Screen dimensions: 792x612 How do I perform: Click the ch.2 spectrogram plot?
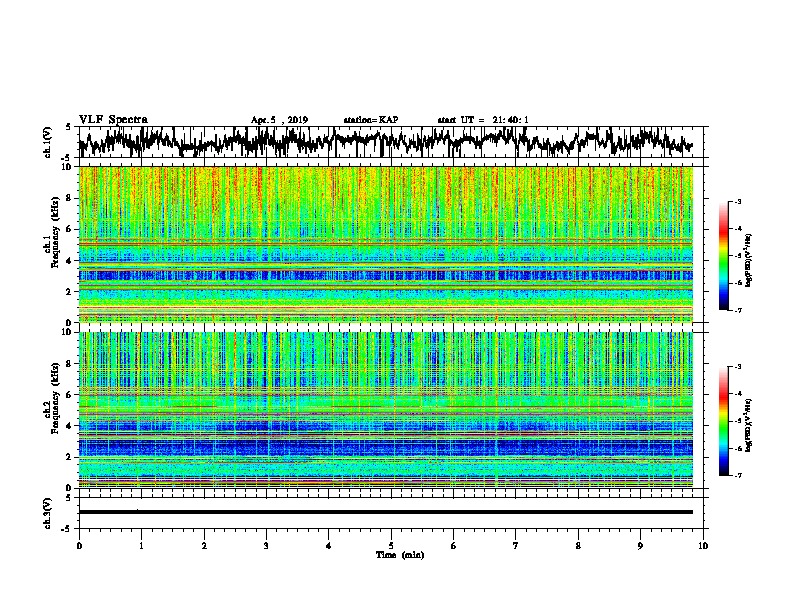click(386, 410)
